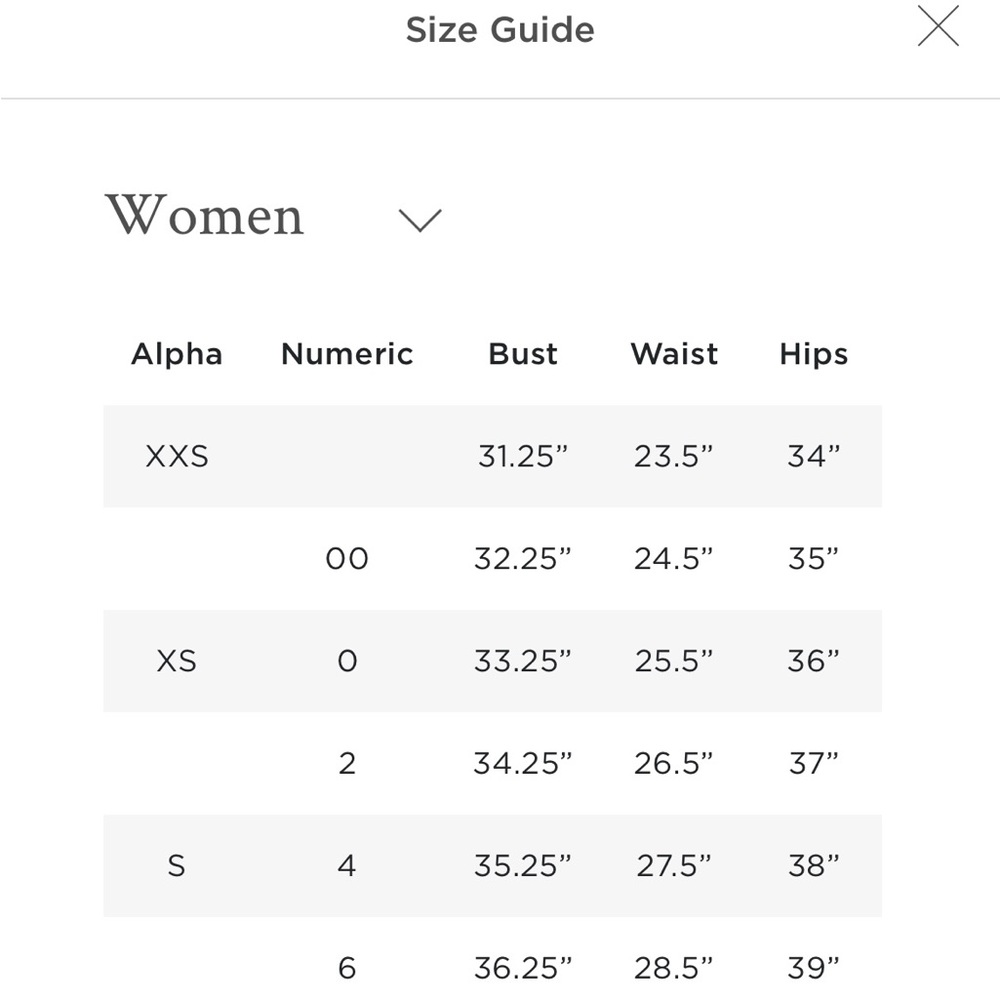Click the Hips column header

point(813,354)
